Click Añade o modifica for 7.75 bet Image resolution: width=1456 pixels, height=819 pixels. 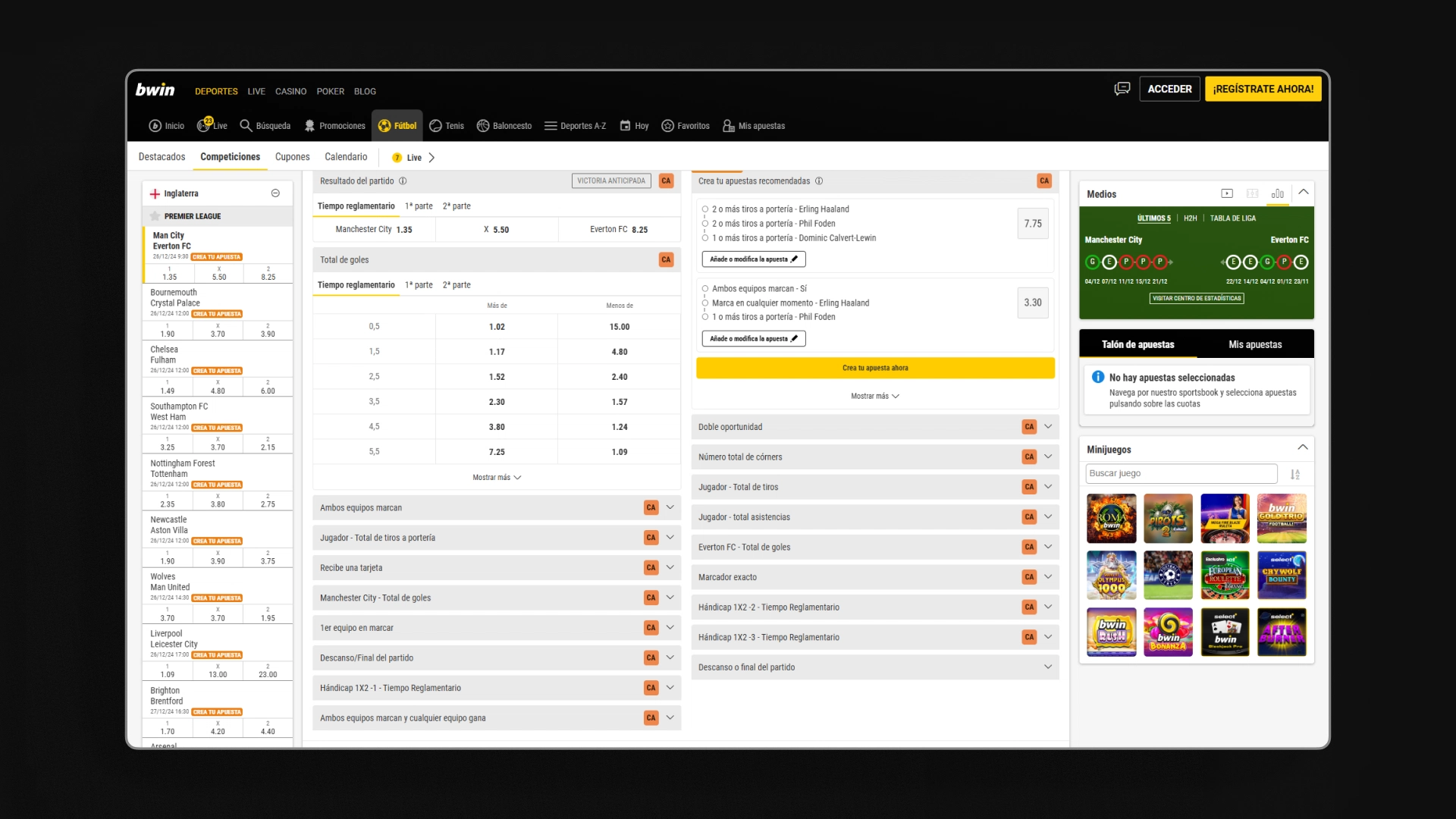(754, 259)
